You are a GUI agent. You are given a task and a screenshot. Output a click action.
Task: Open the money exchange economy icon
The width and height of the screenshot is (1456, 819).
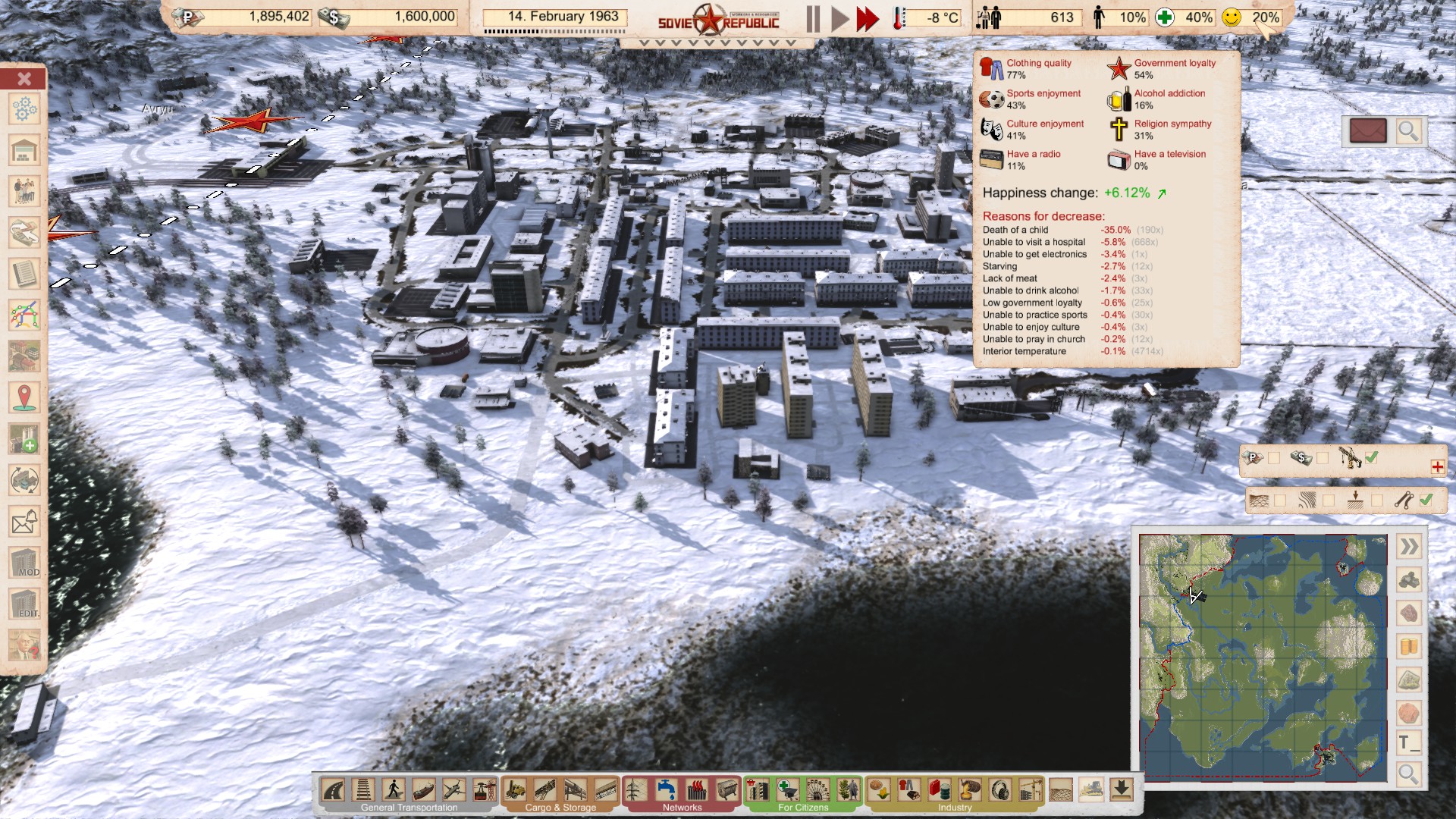tap(24, 232)
